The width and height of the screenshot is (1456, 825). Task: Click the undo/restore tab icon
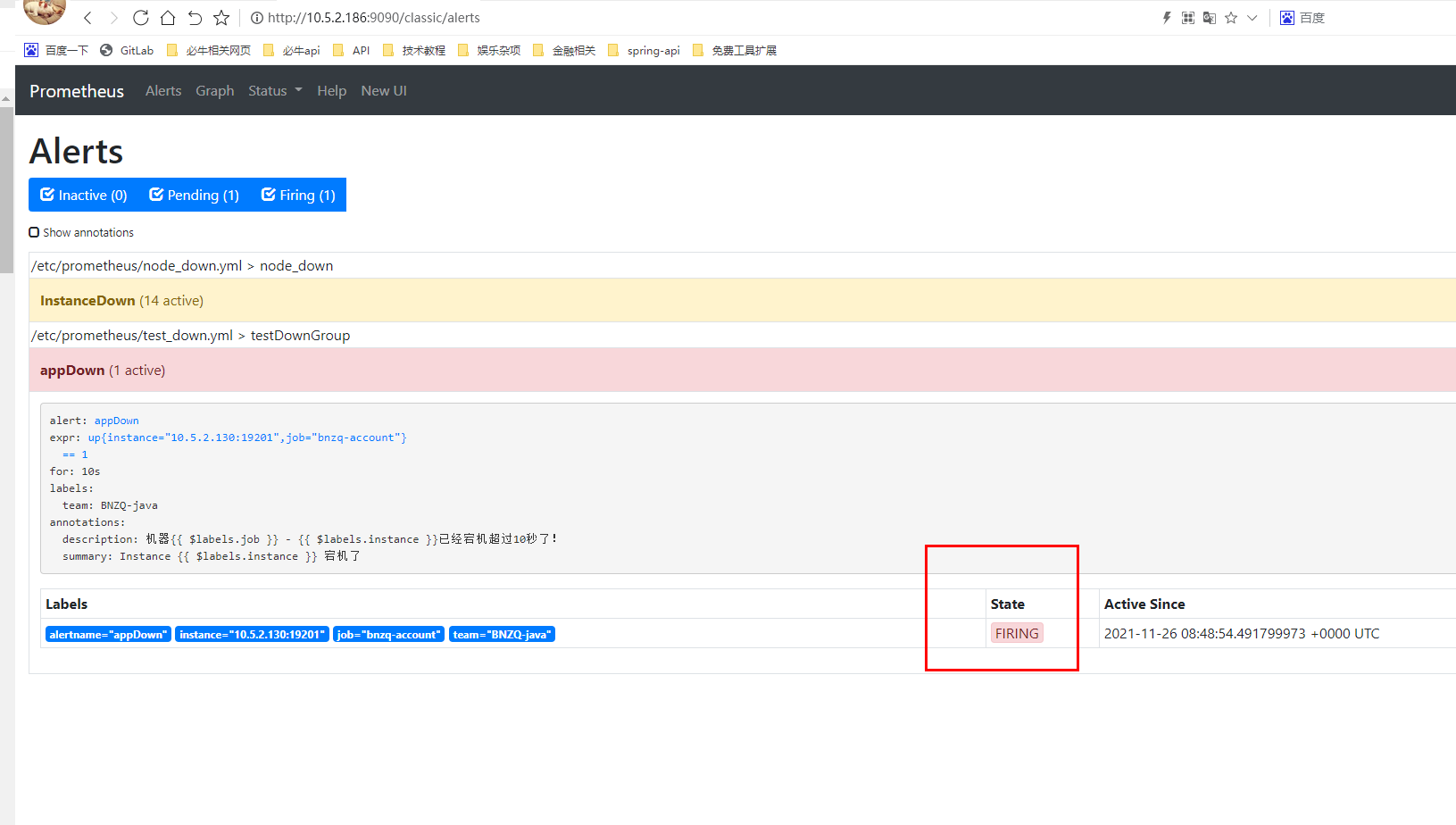(195, 18)
